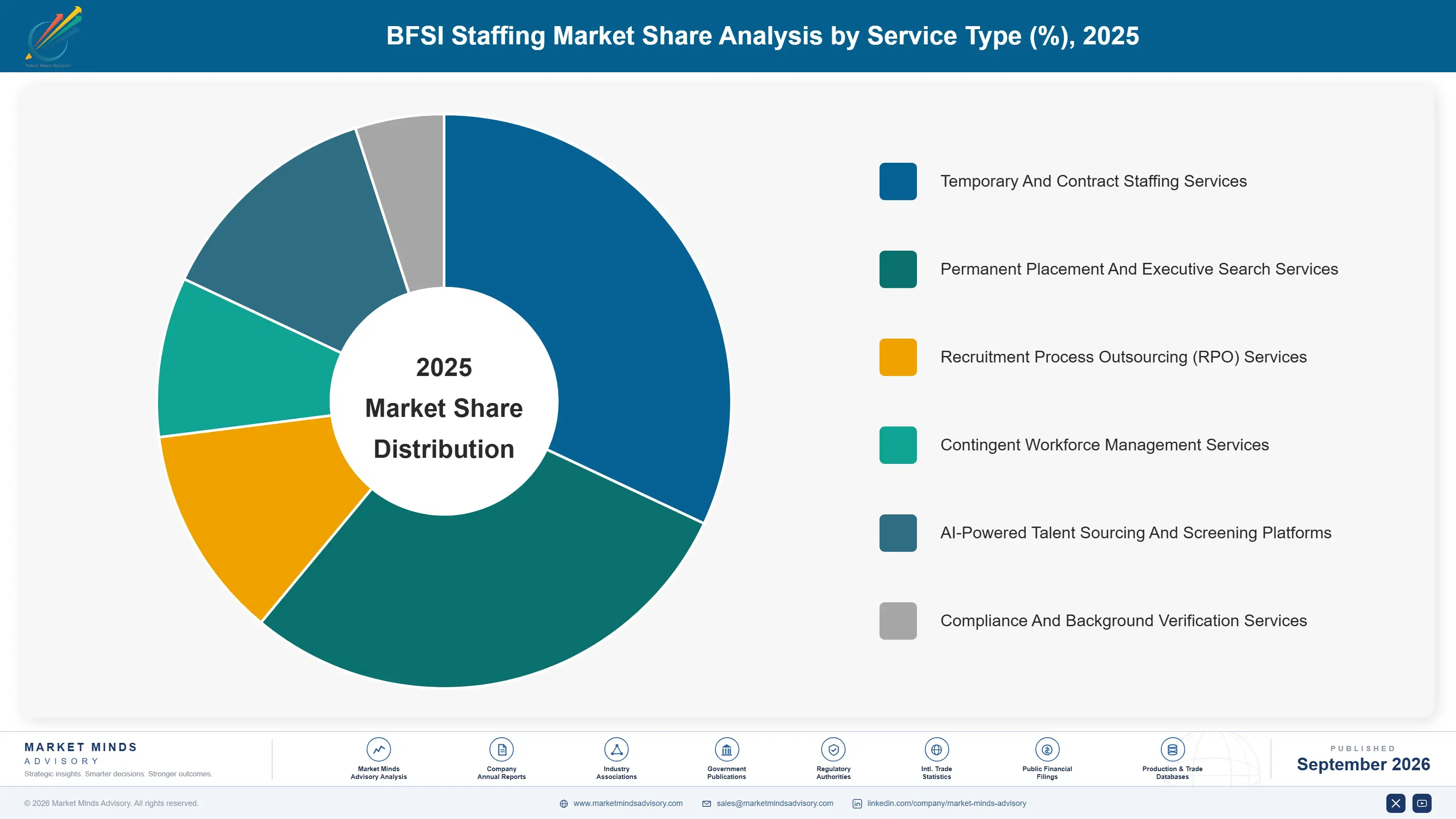Click '2025 Market Share Distribution' center text
Image resolution: width=1456 pixels, height=819 pixels.
coord(444,408)
